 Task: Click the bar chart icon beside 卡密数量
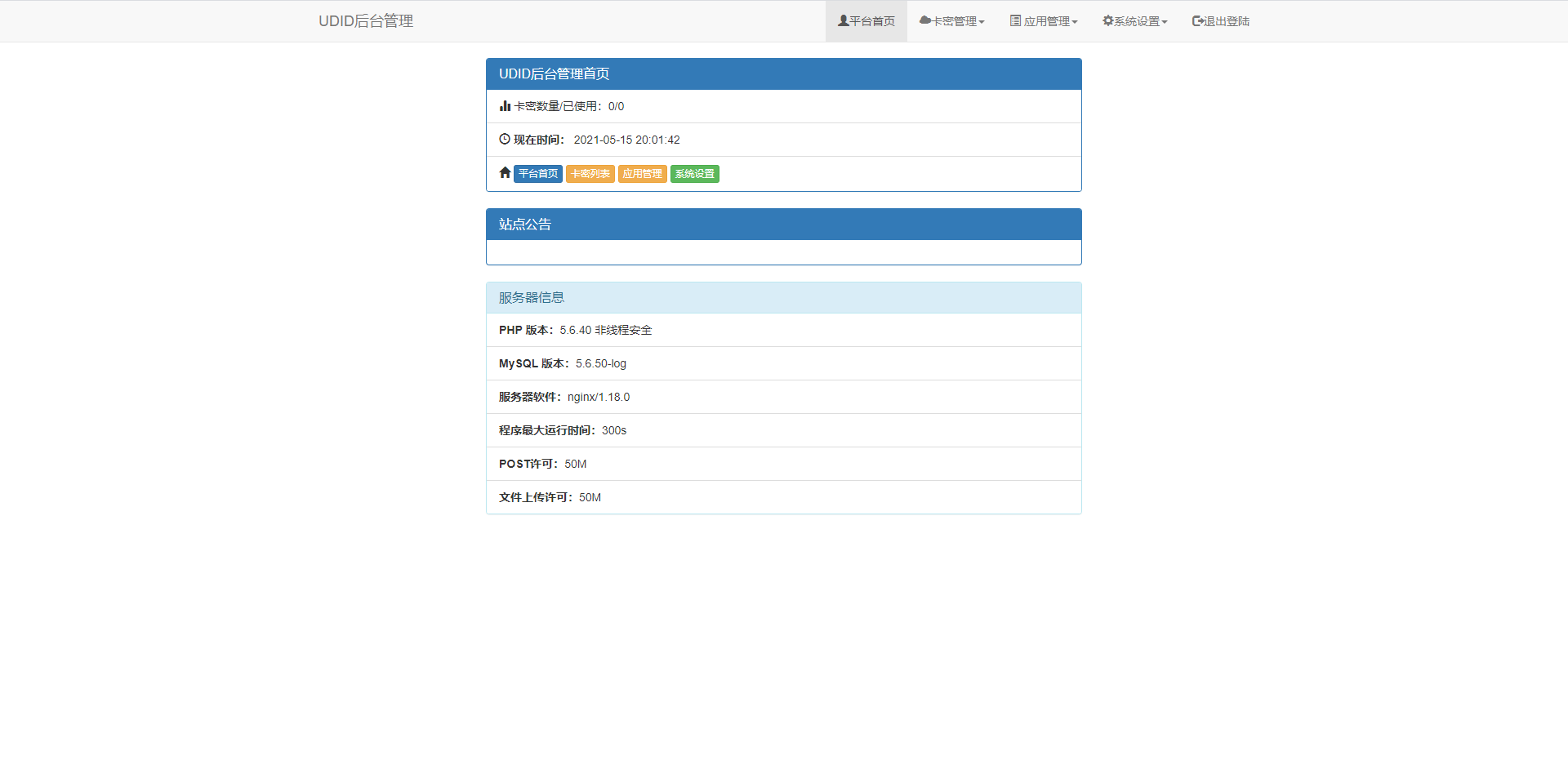pyautogui.click(x=505, y=106)
